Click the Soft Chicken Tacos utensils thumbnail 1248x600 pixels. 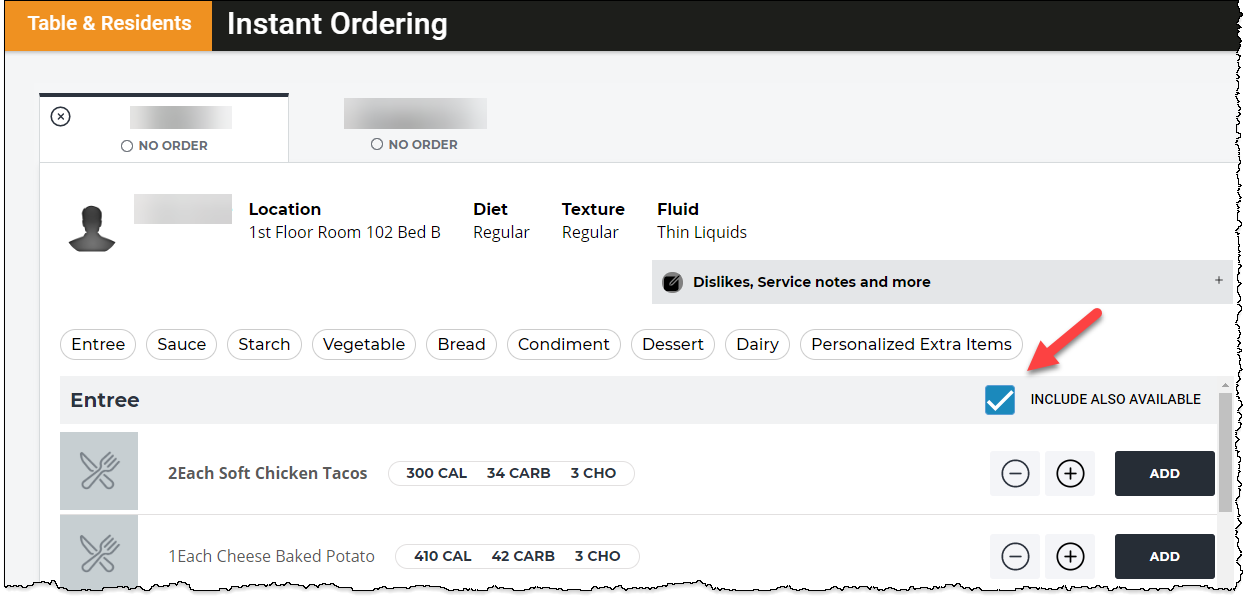point(99,471)
